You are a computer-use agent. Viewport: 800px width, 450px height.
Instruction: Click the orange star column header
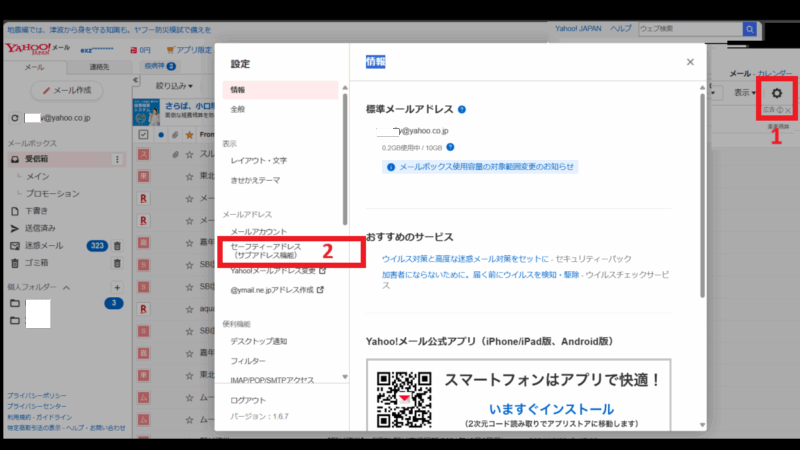[x=189, y=135]
